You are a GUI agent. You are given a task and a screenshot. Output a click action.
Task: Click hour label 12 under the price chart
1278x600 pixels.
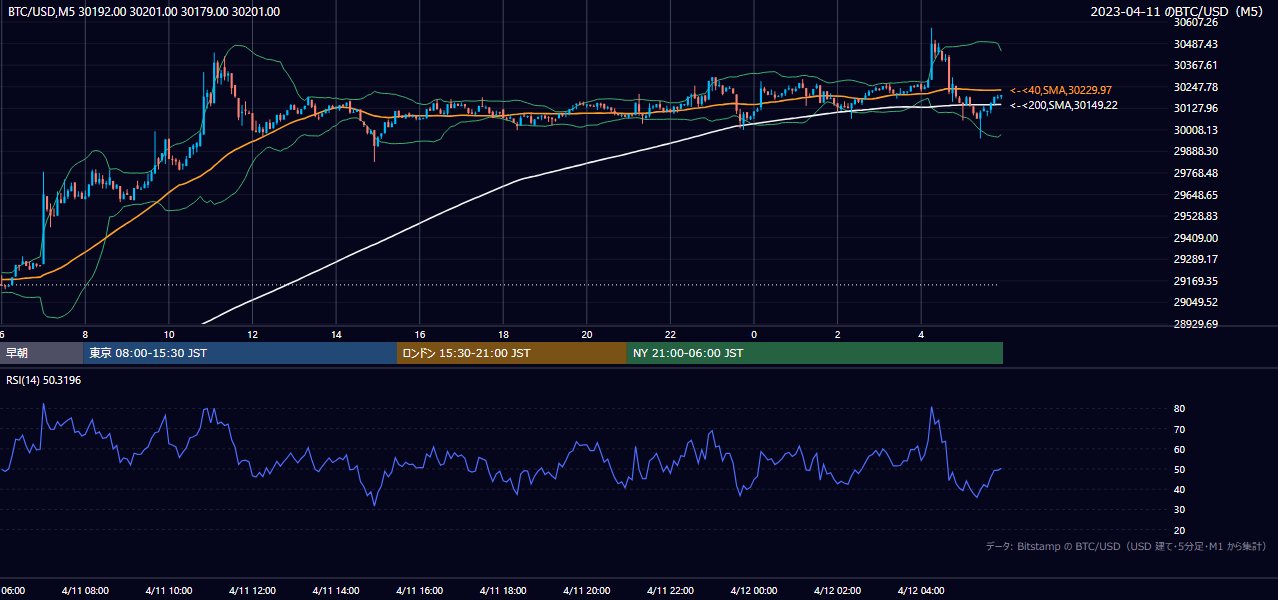(x=252, y=335)
